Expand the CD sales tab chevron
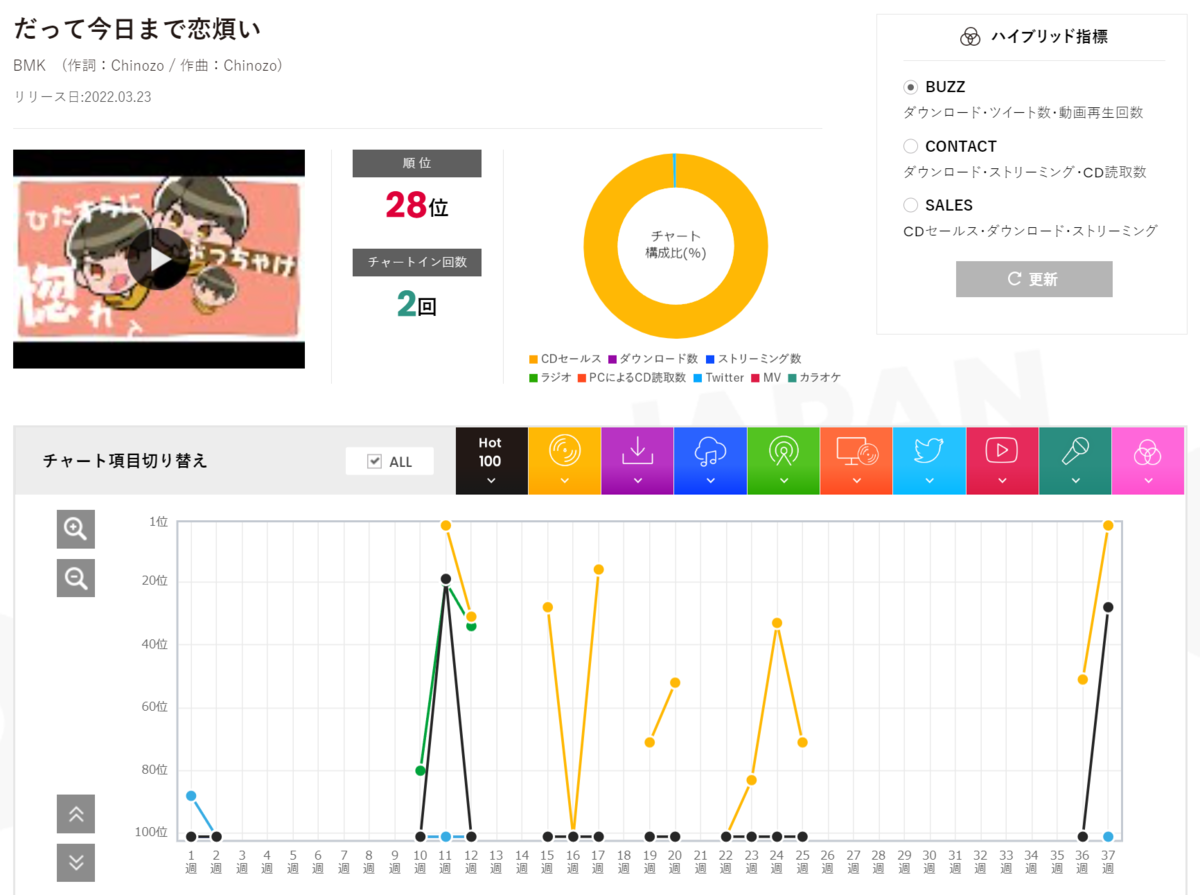This screenshot has height=895, width=1200. pyautogui.click(x=564, y=481)
